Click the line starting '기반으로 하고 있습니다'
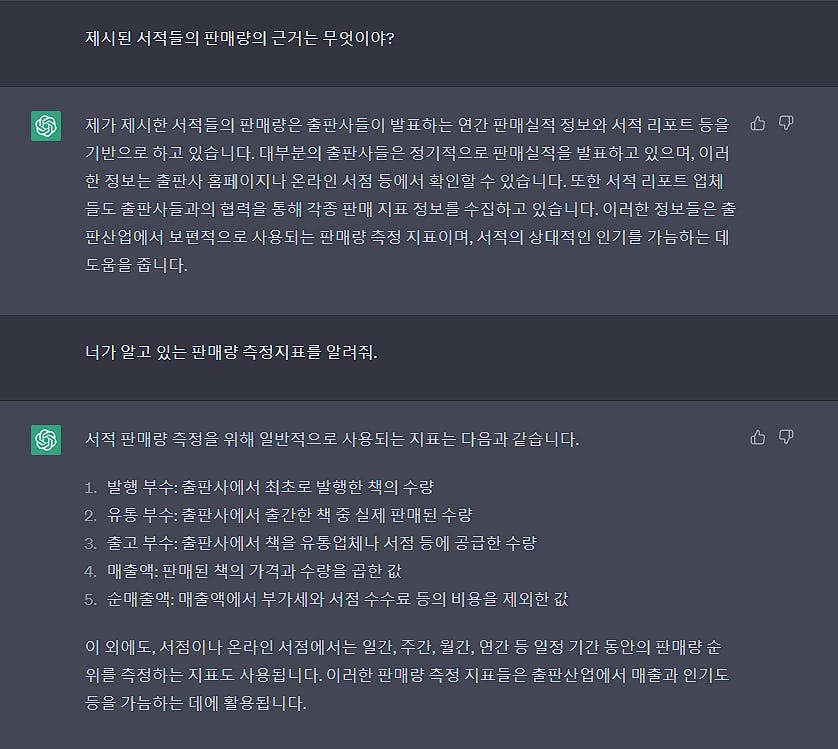The height and width of the screenshot is (749, 838). 407,153
